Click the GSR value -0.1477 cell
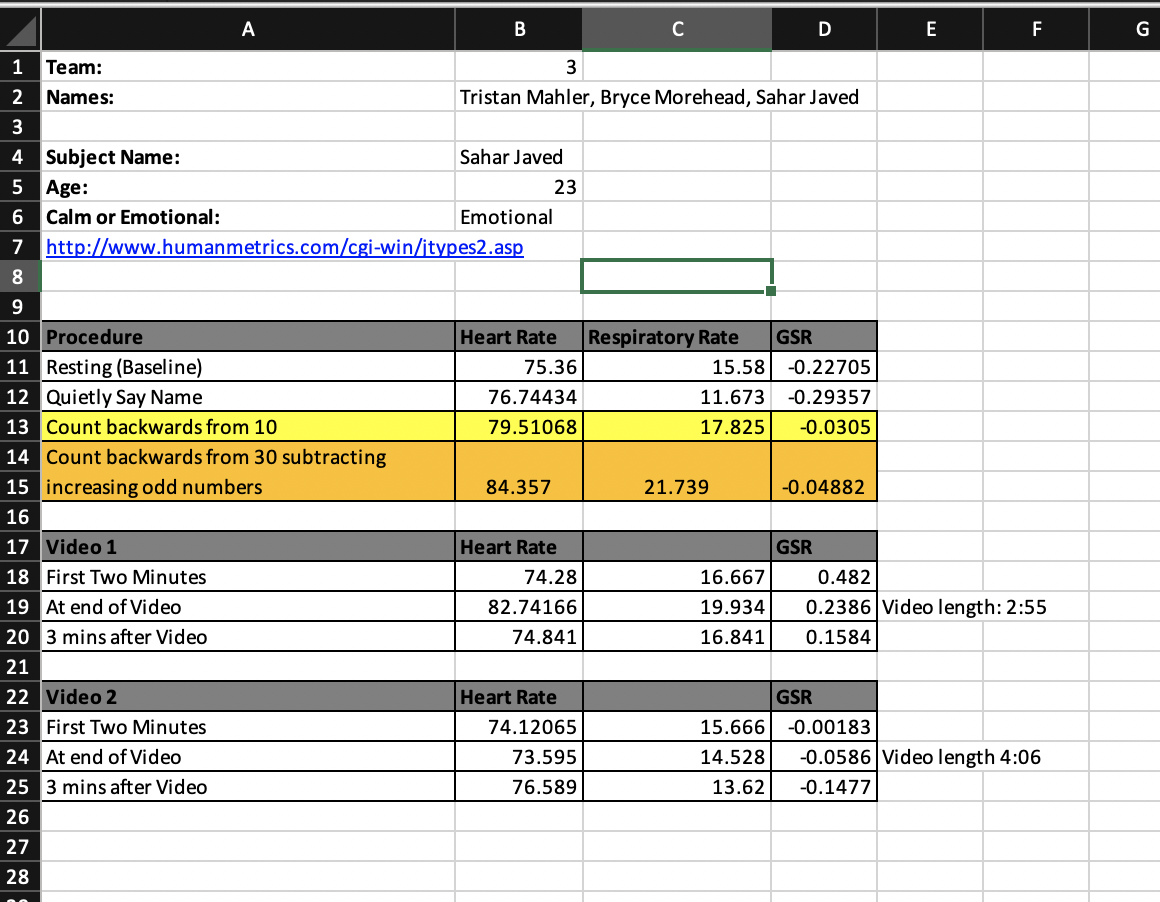Viewport: 1160px width, 902px height. (824, 787)
